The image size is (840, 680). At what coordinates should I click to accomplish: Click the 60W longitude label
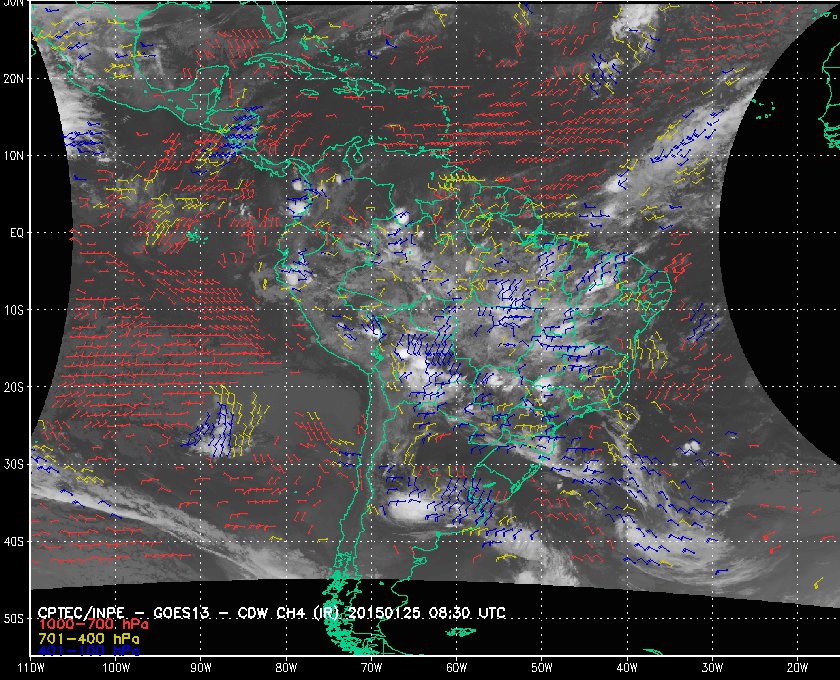pos(456,668)
